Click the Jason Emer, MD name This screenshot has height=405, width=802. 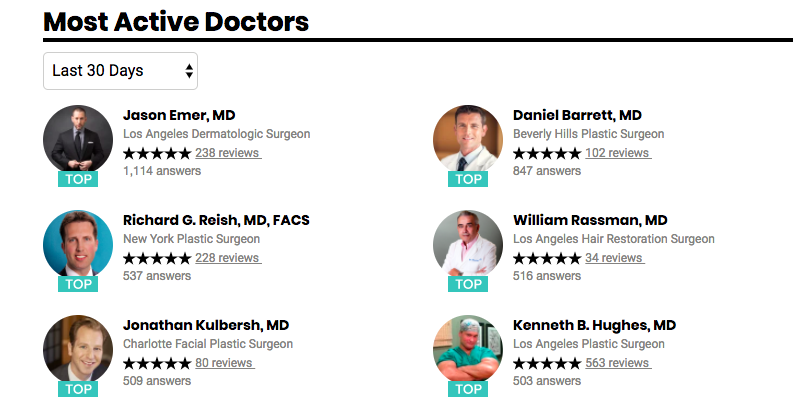(x=179, y=115)
